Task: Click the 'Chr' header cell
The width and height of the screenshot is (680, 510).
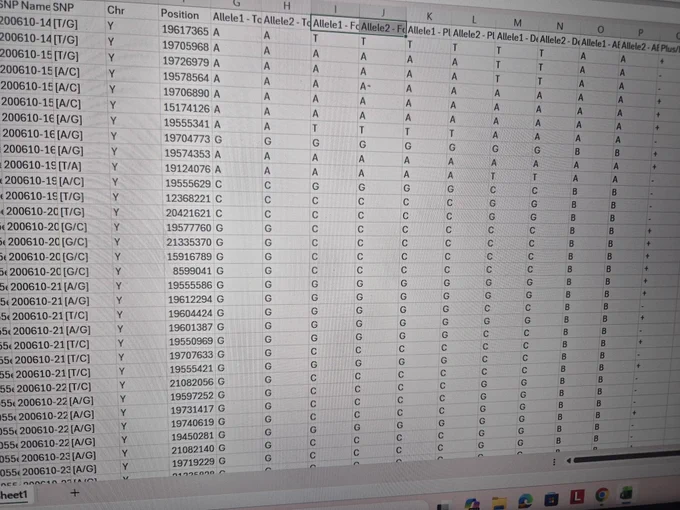Action: (131, 10)
